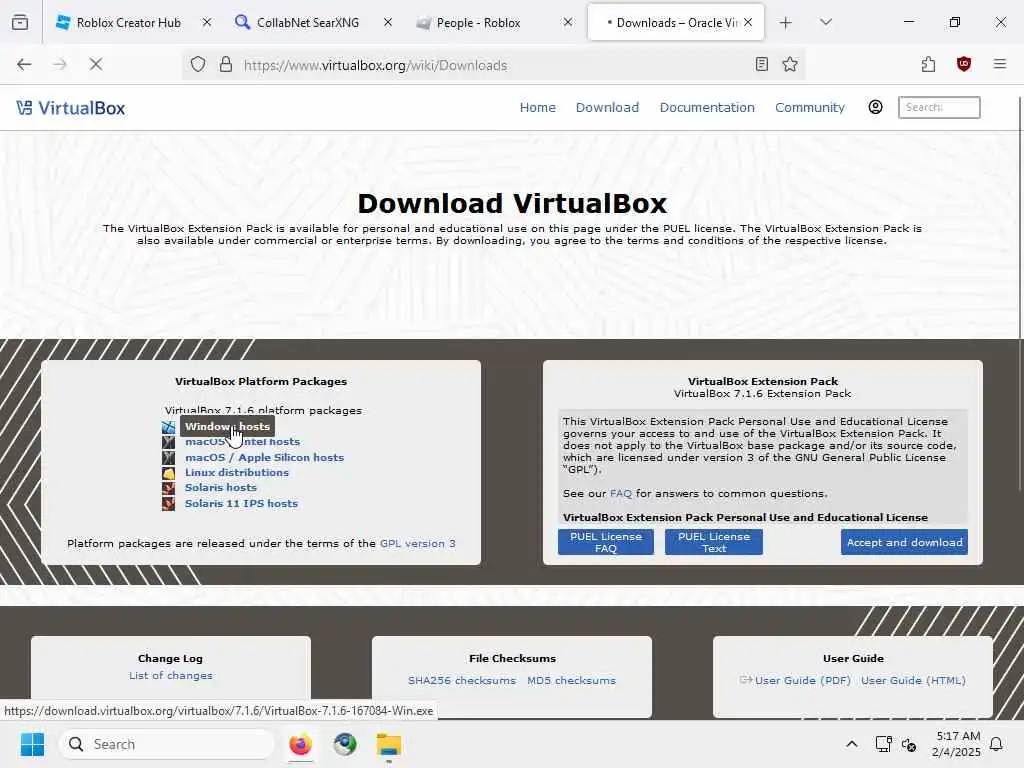This screenshot has width=1024, height=768.
Task: Open the Firefox hamburger application menu
Action: tap(999, 64)
